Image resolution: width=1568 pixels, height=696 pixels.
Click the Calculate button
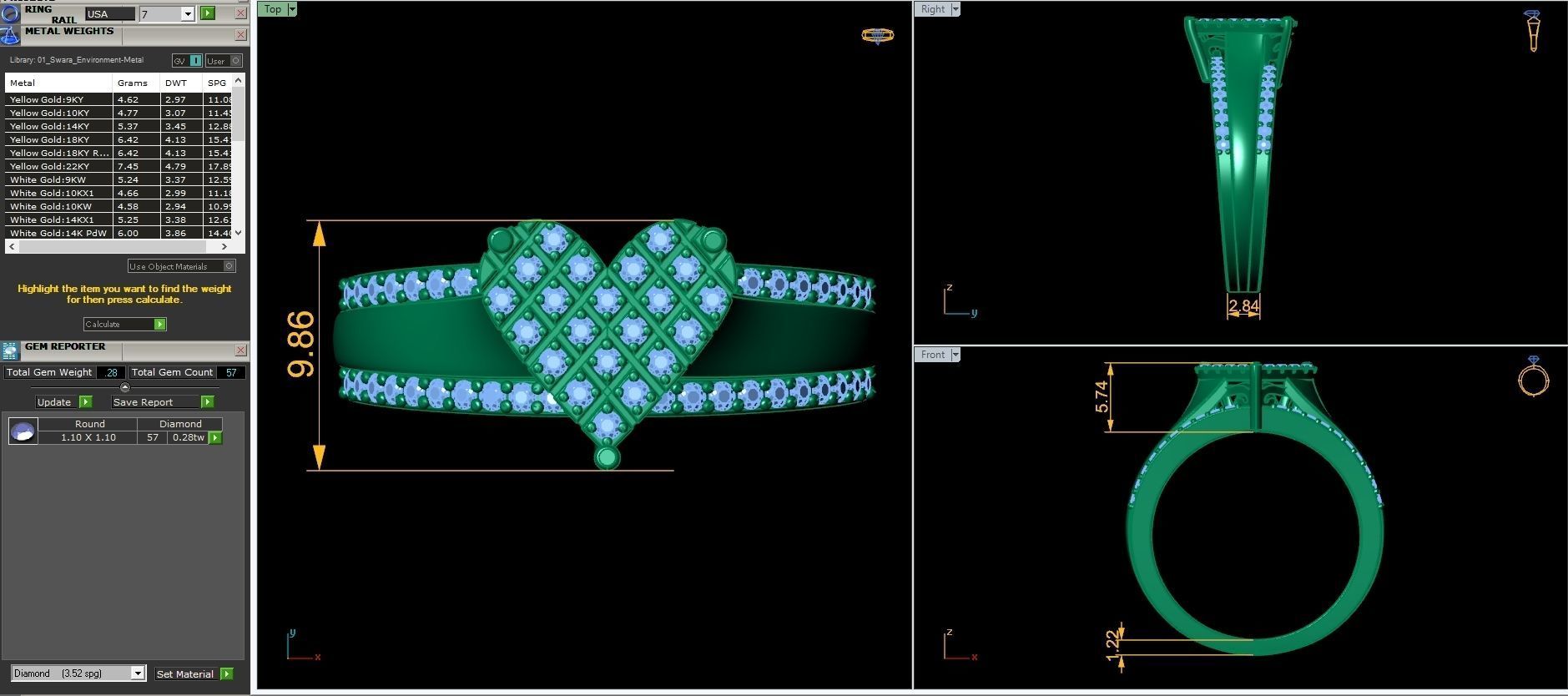click(118, 324)
